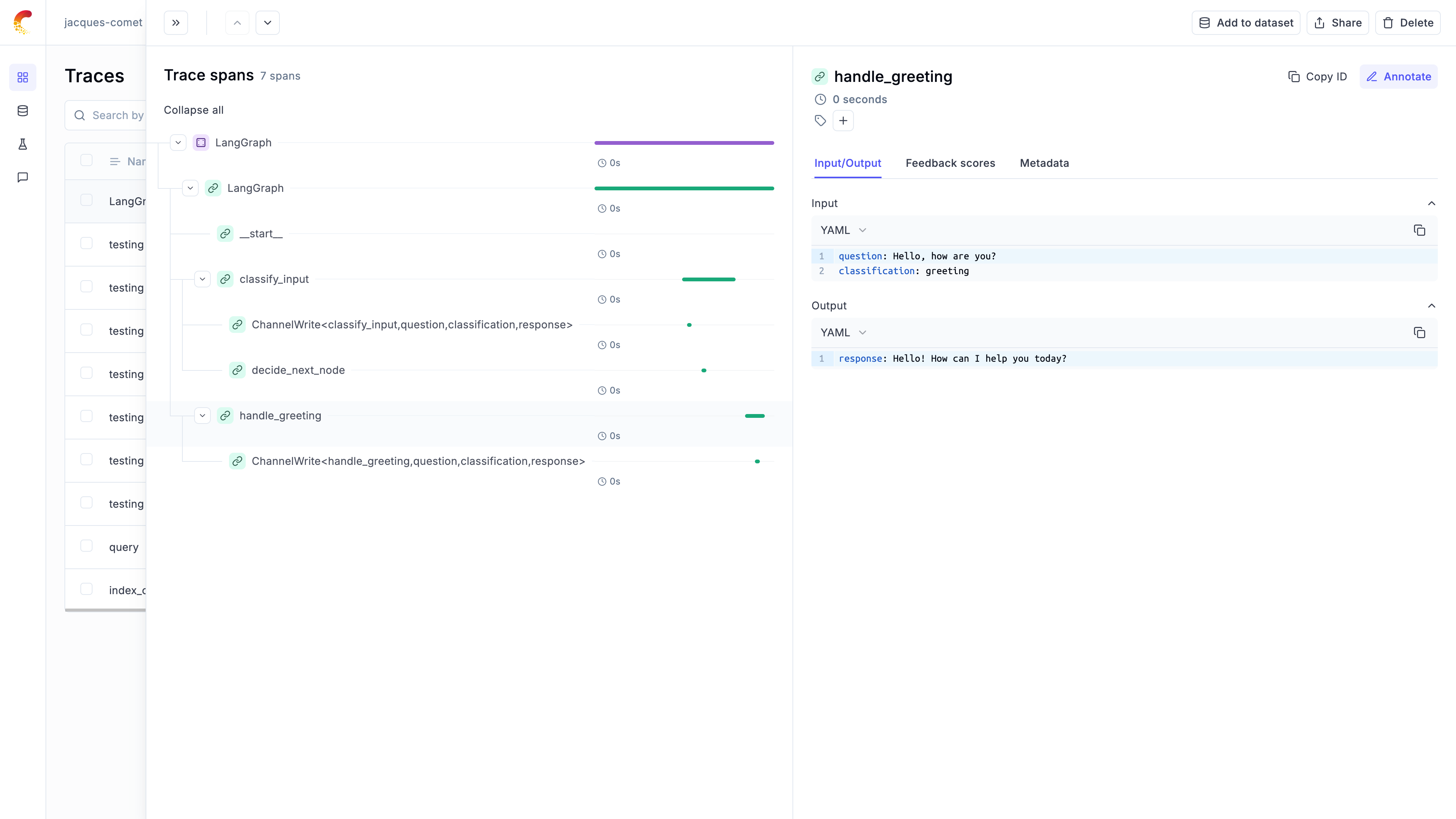Click the add tag plus button
This screenshot has height=819, width=1456.
[843, 121]
